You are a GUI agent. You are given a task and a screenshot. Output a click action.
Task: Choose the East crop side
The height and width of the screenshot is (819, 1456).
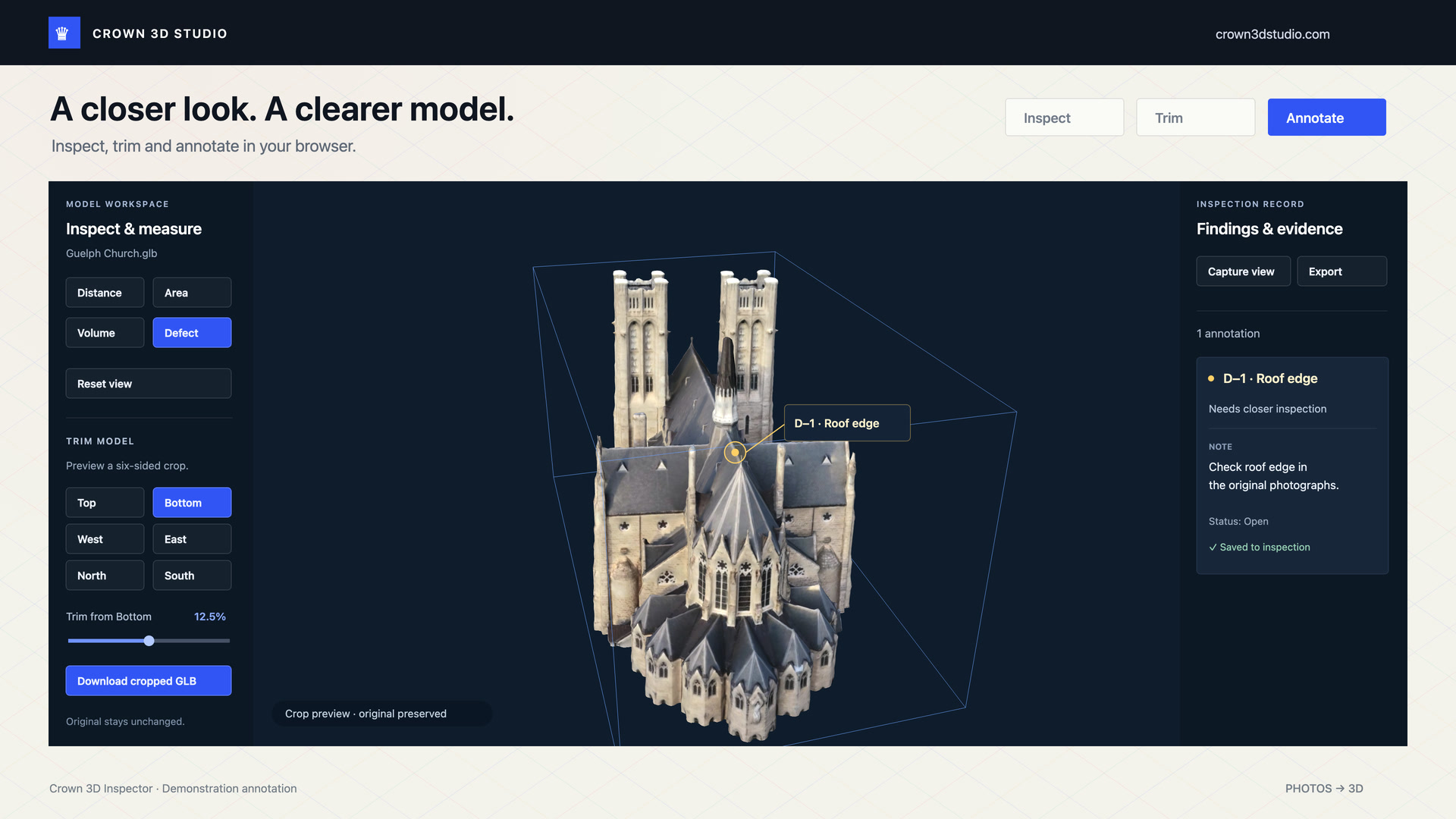click(x=192, y=539)
